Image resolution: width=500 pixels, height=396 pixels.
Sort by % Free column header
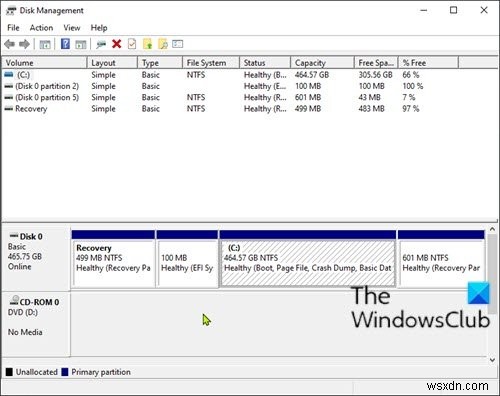(429, 63)
